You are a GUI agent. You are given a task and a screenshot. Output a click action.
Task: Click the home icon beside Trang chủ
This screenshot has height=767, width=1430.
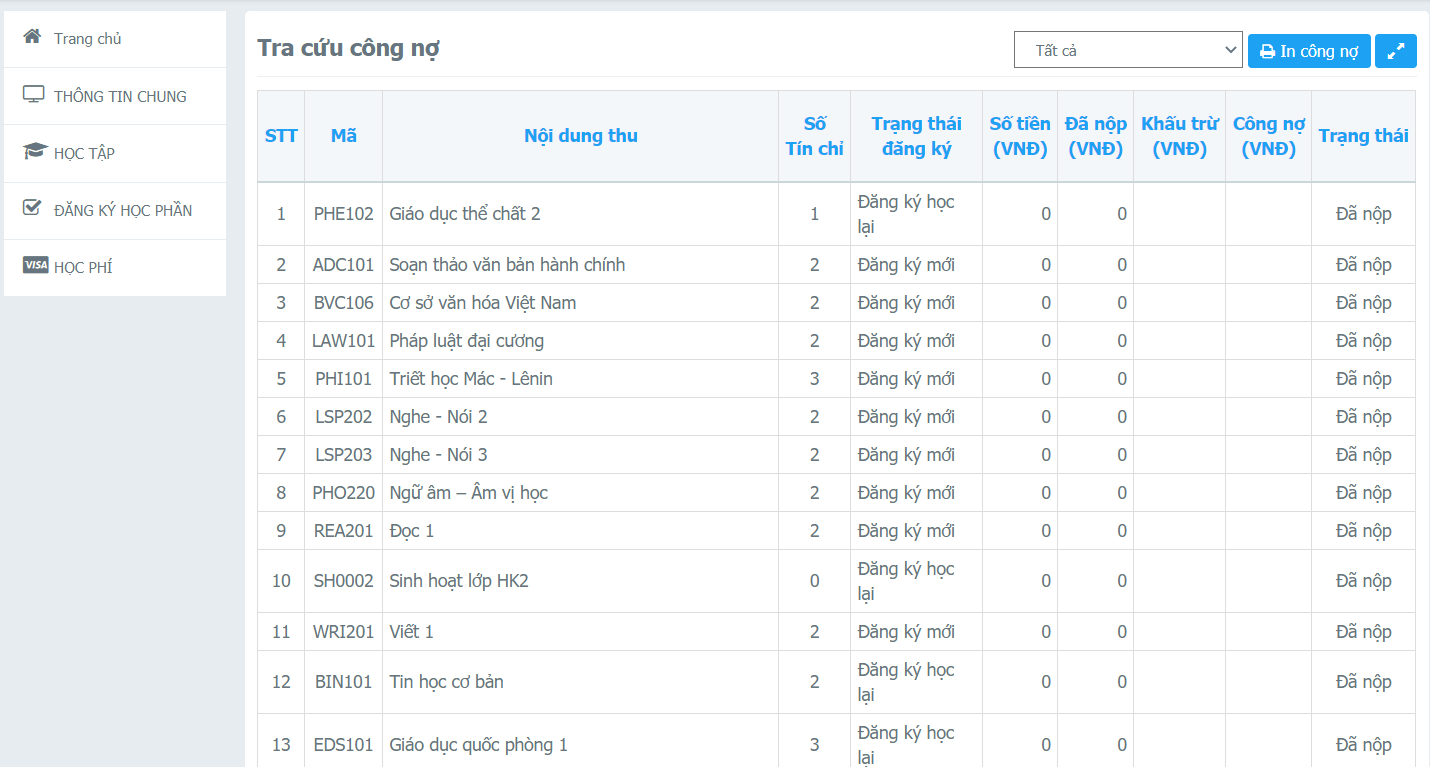[33, 37]
